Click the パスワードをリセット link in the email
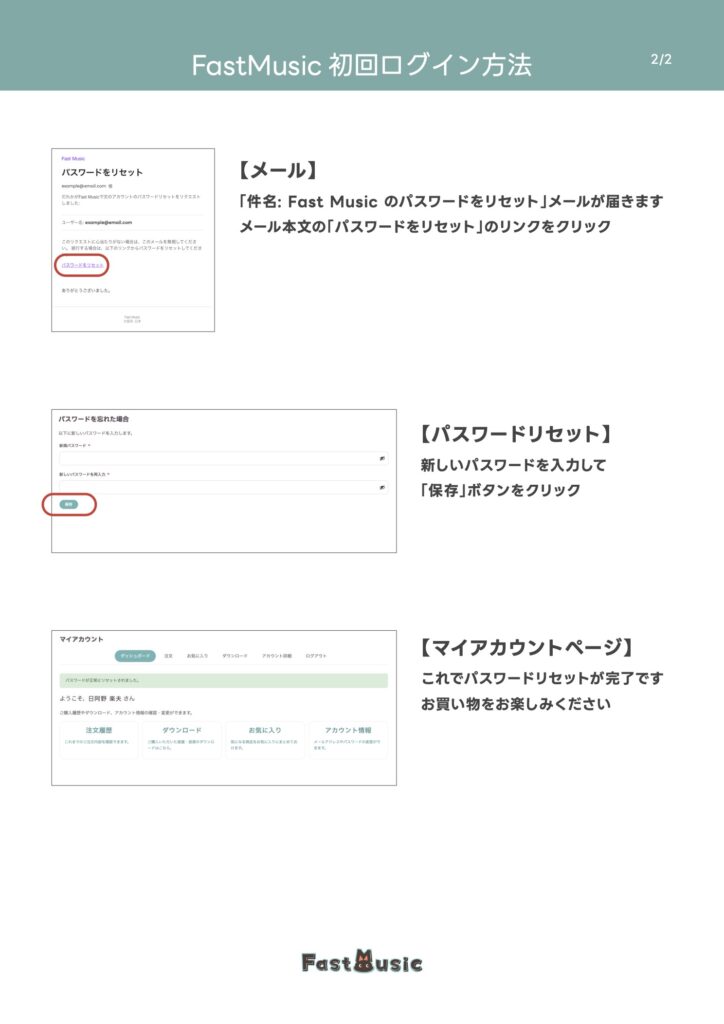 tap(83, 265)
